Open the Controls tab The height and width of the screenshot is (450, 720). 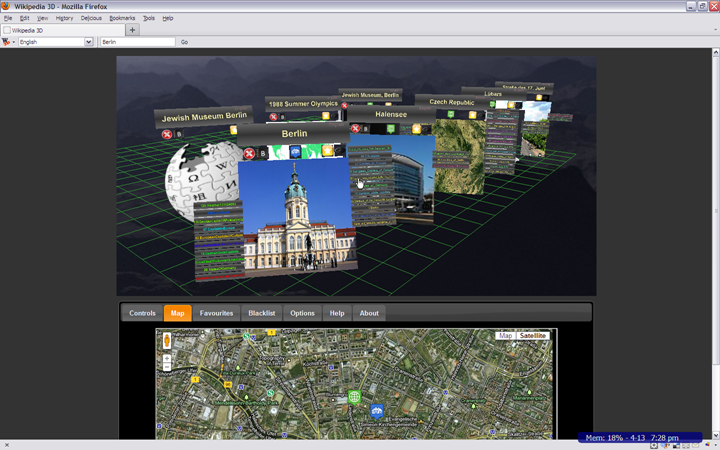point(142,313)
